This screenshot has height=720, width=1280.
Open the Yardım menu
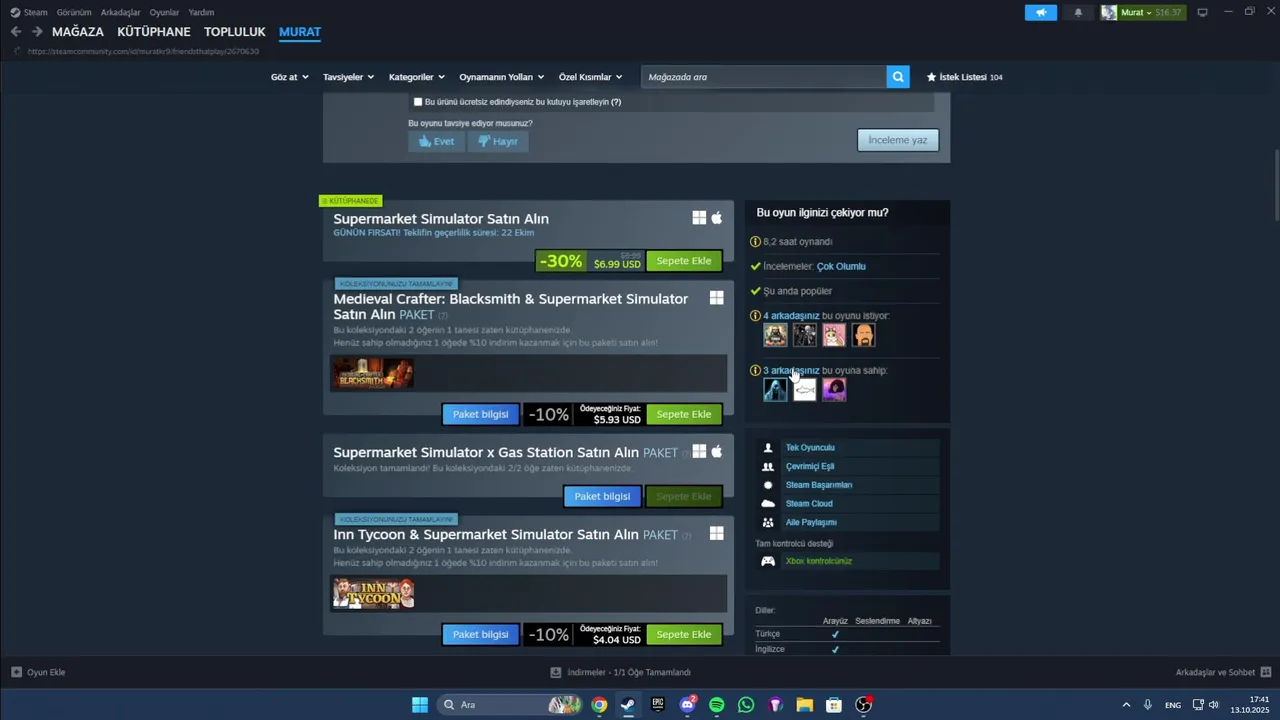coord(201,12)
